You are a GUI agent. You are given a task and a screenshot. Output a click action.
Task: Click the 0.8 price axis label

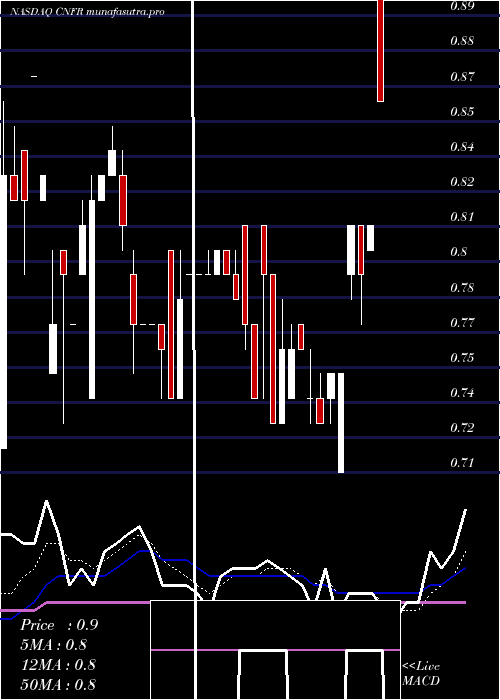458,252
